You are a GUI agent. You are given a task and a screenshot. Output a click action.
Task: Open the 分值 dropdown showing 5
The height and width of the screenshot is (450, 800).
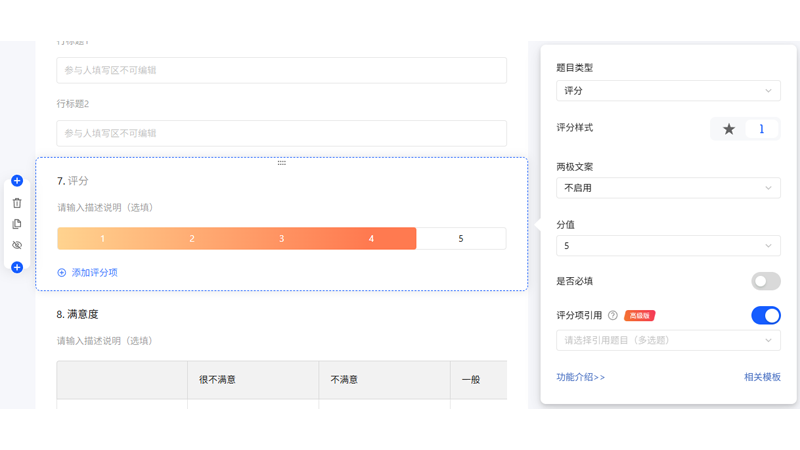[668, 246]
